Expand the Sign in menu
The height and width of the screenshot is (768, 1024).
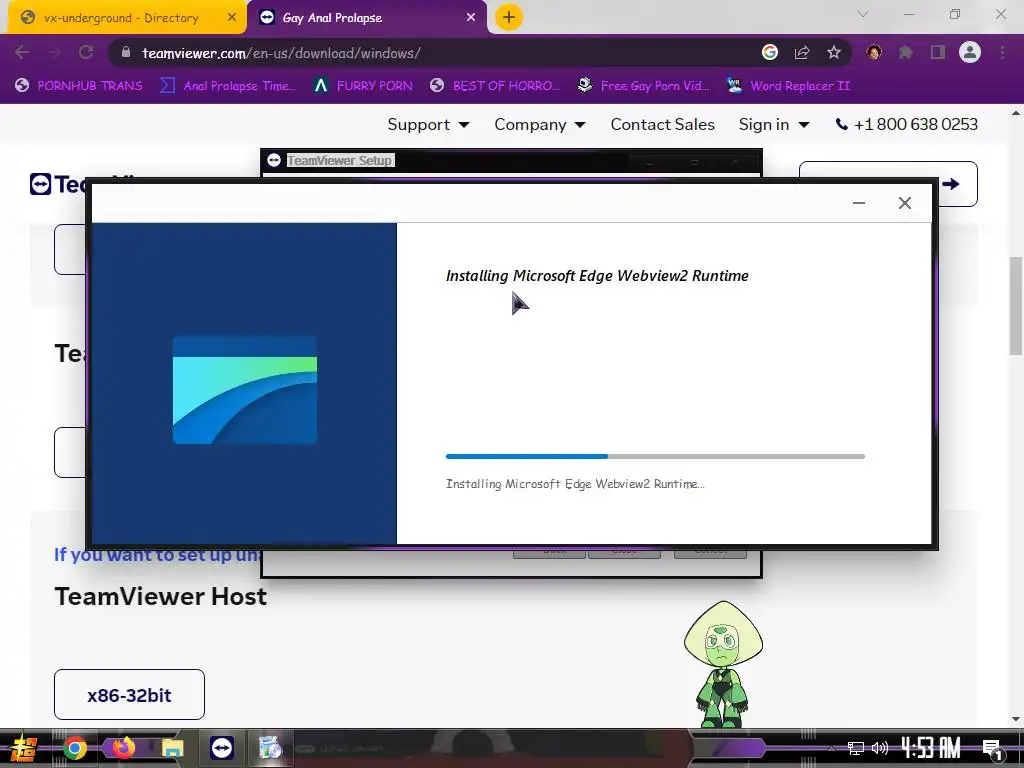[774, 124]
